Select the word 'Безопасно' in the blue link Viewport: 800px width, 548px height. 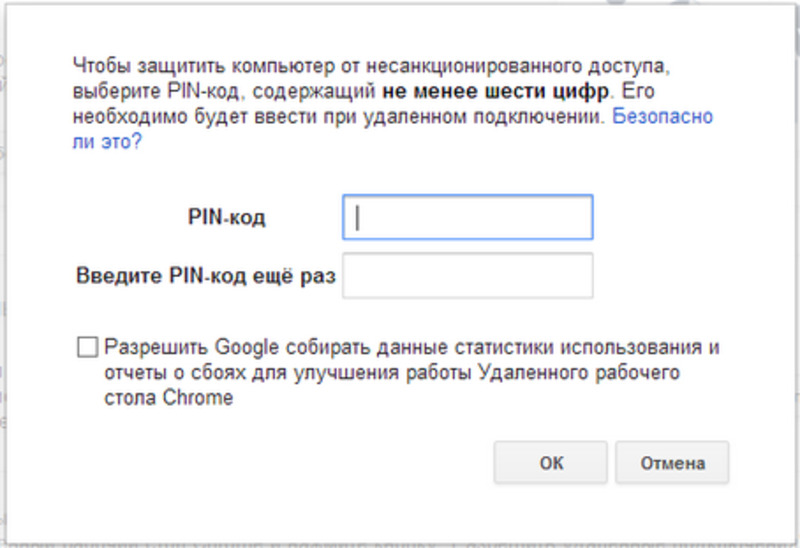[x=662, y=116]
